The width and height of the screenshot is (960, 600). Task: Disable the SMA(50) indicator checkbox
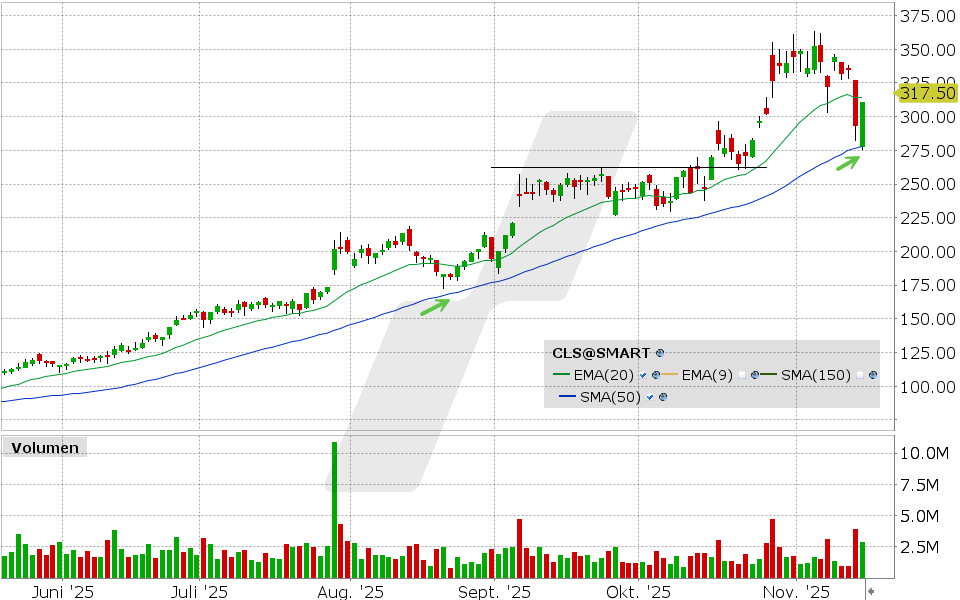pos(650,397)
